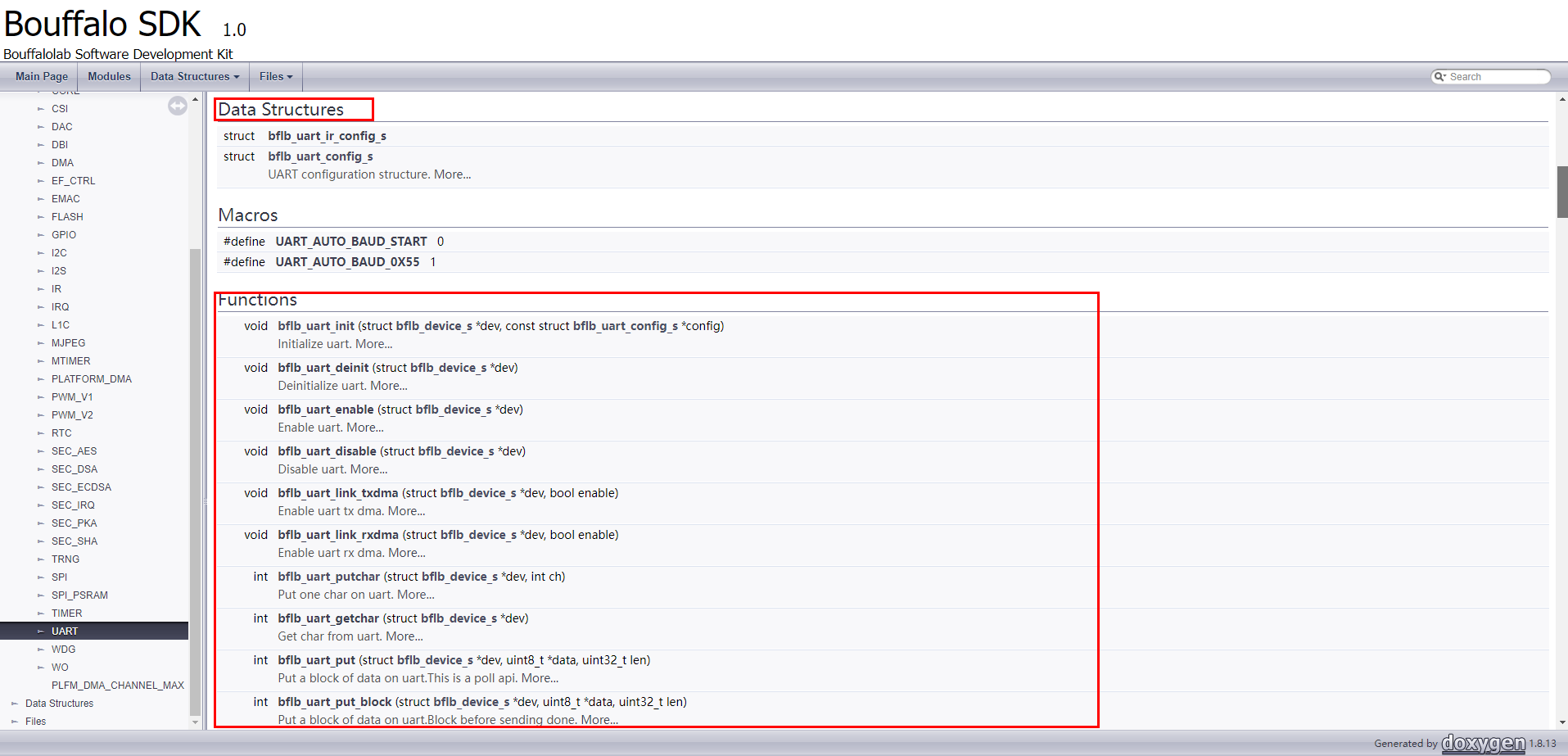Select IRQ in the navigation tree
This screenshot has width=1568, height=756.
click(x=61, y=307)
